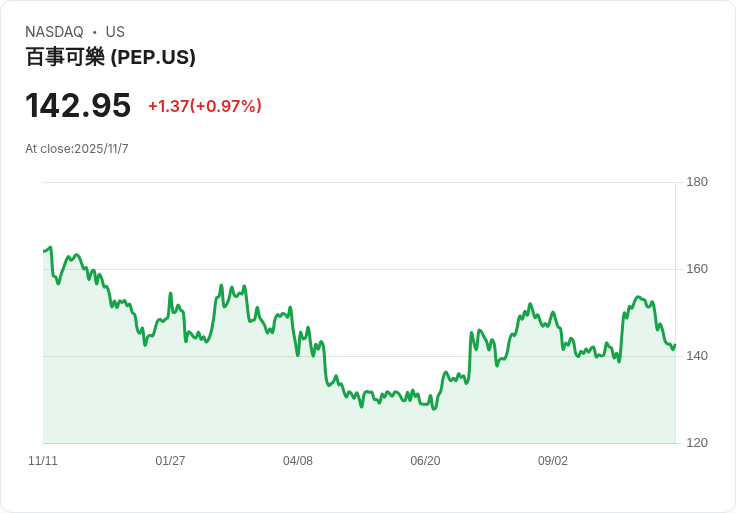This screenshot has height=513, width=736.
Task: Click the 160 horizontal gridline in the chart
Action: click(400, 269)
